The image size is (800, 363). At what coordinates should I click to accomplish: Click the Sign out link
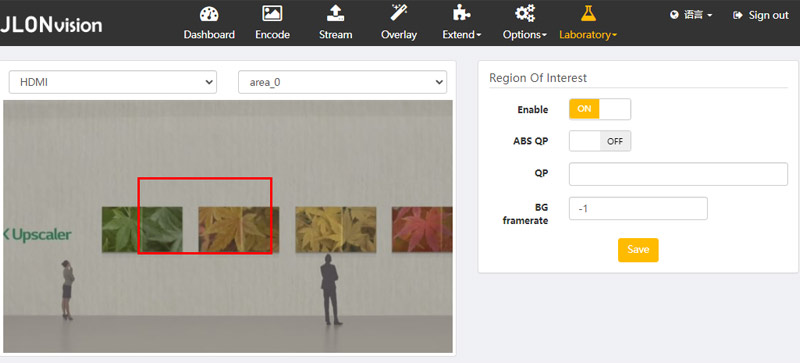[x=761, y=15]
